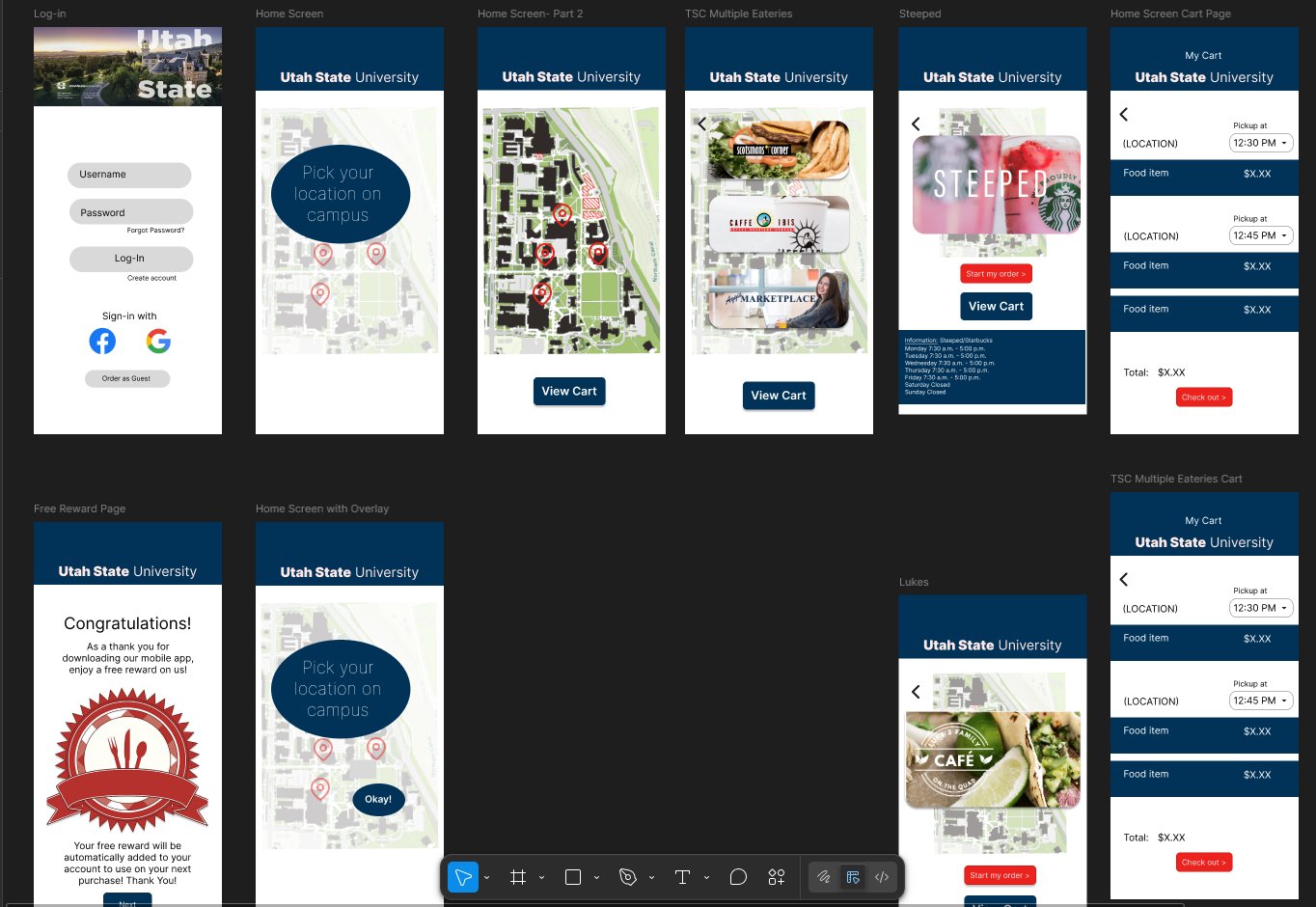Viewport: 1316px width, 907px height.
Task: Click the Facebook sign-in icon
Action: pos(102,341)
